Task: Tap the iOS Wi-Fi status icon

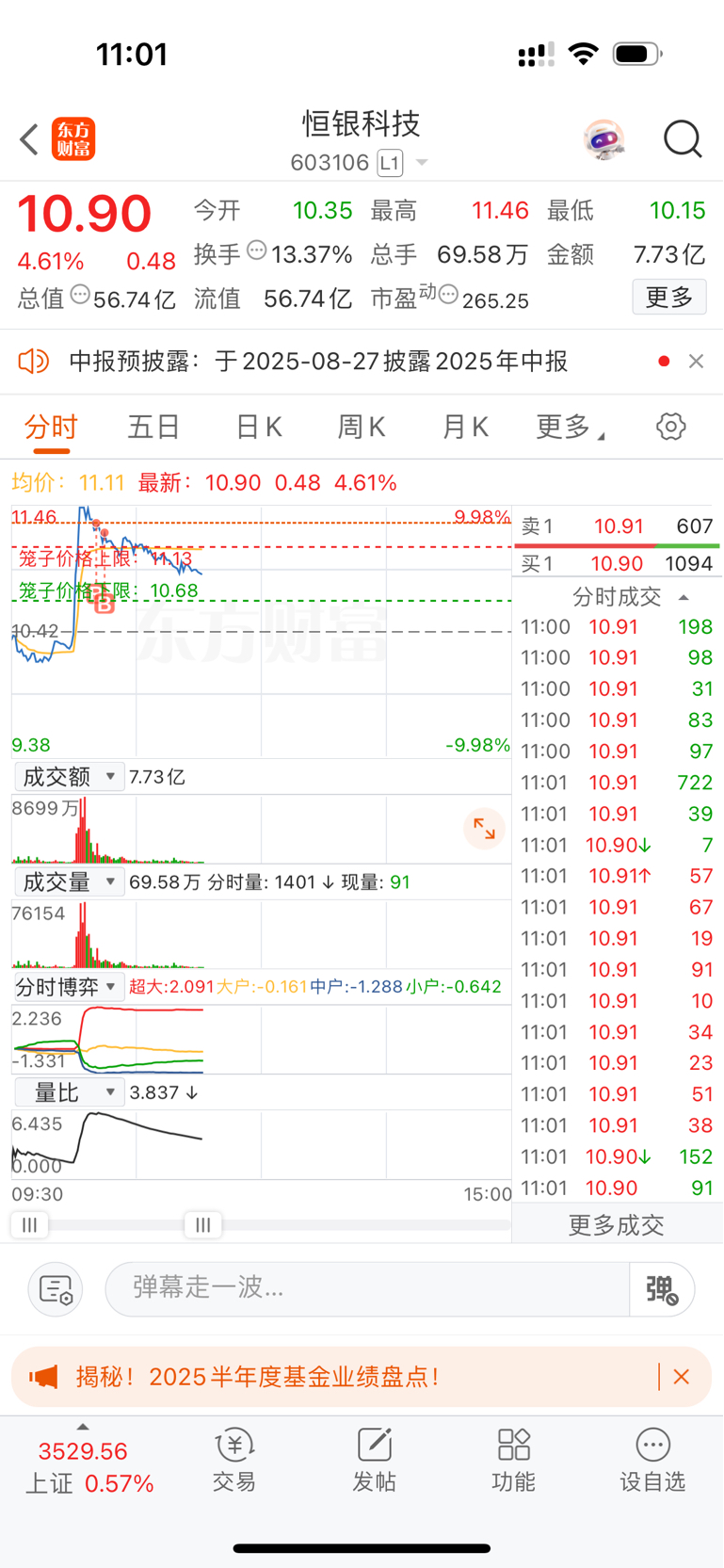Action: [584, 54]
